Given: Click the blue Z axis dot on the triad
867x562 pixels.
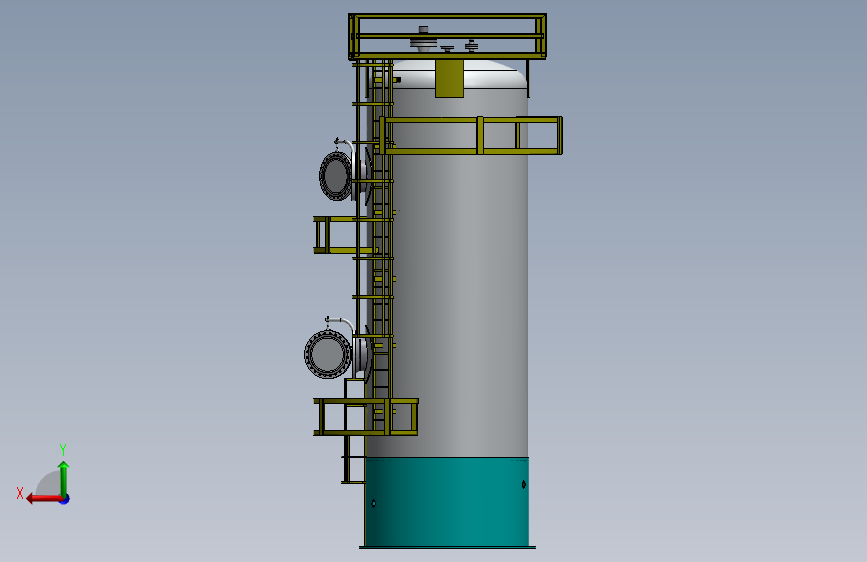Looking at the screenshot, I should [x=65, y=499].
